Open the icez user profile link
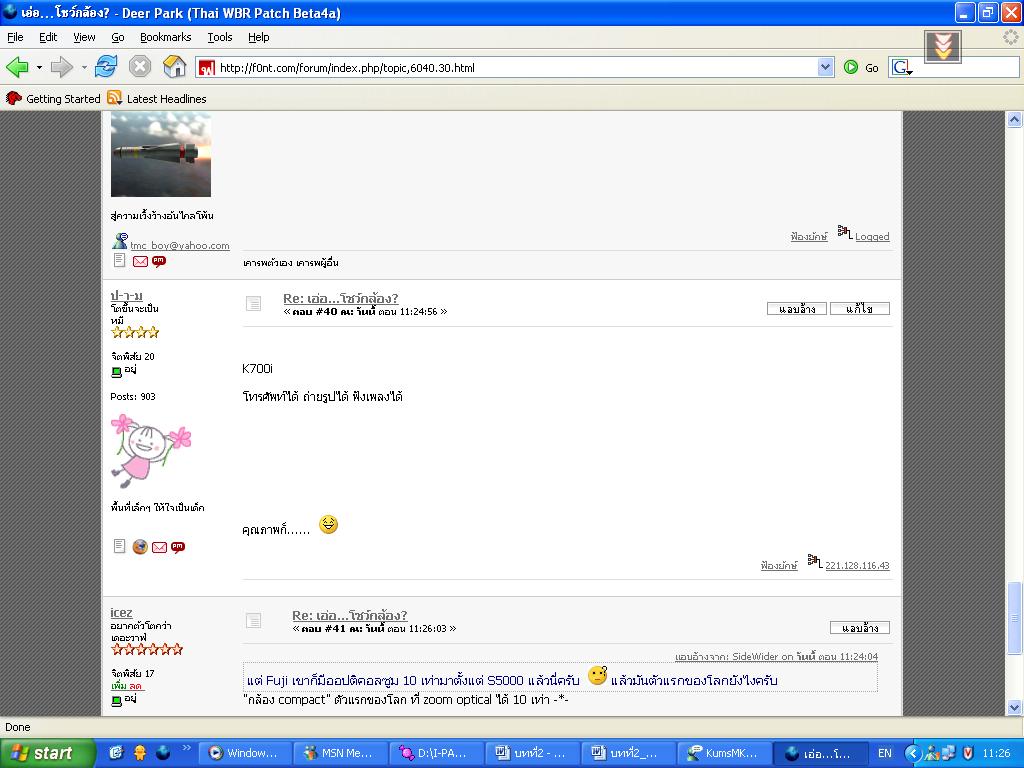The image size is (1024, 768). tap(121, 613)
